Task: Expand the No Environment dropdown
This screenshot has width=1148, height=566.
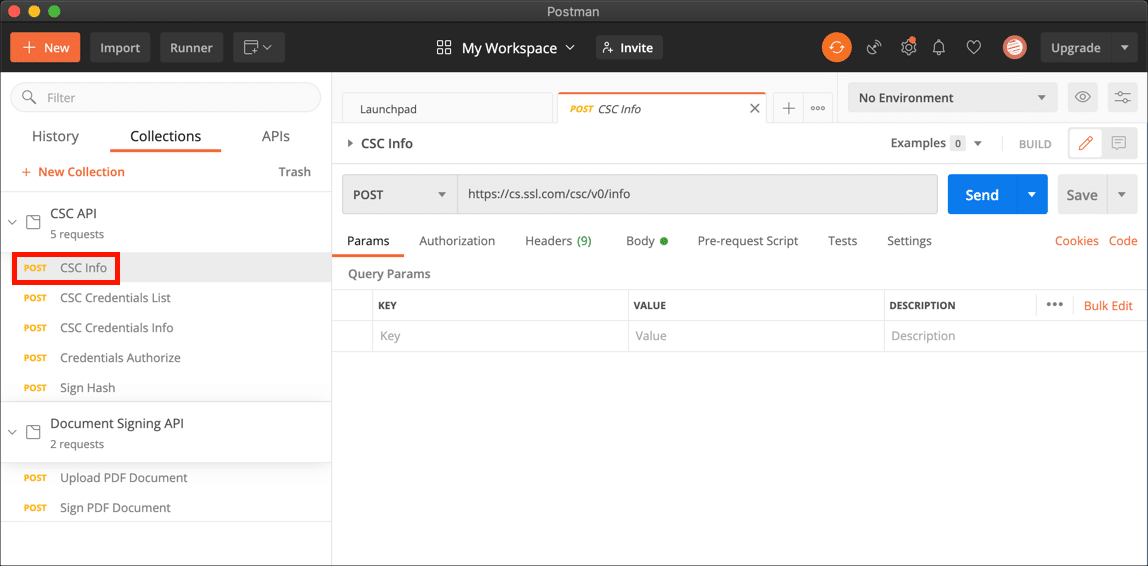Action: (x=952, y=98)
